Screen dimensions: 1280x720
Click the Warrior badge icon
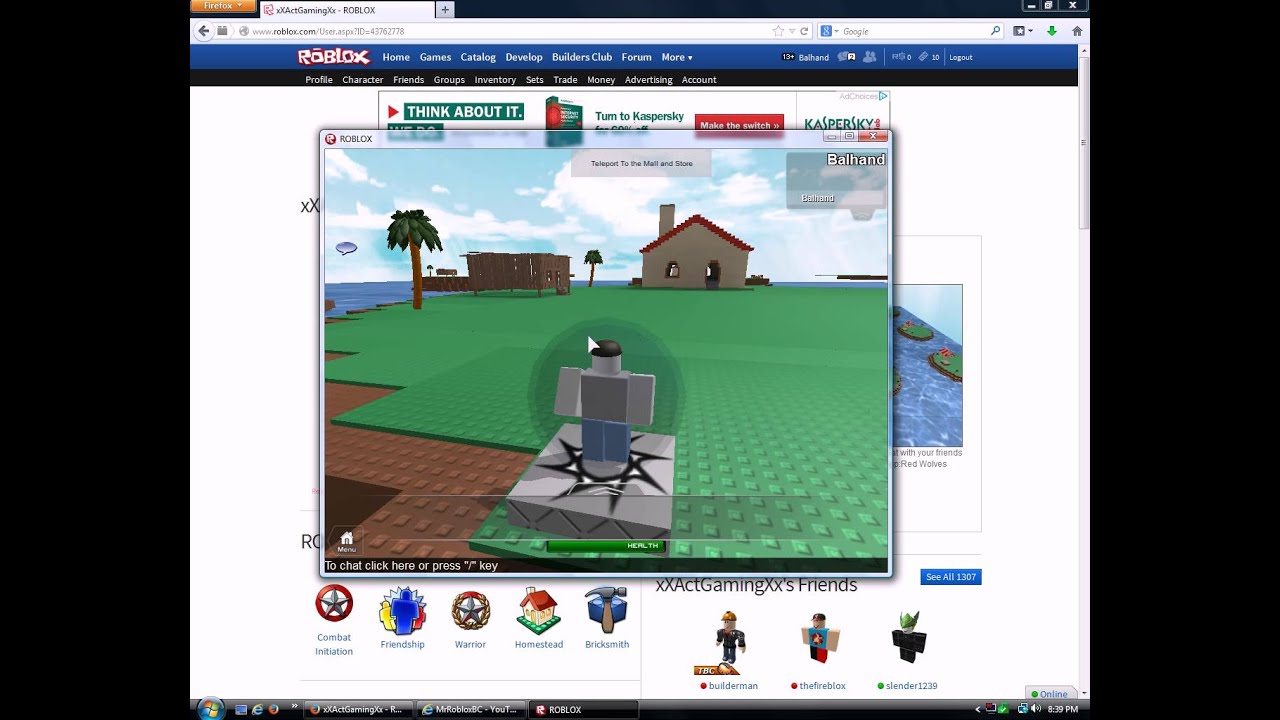470,611
